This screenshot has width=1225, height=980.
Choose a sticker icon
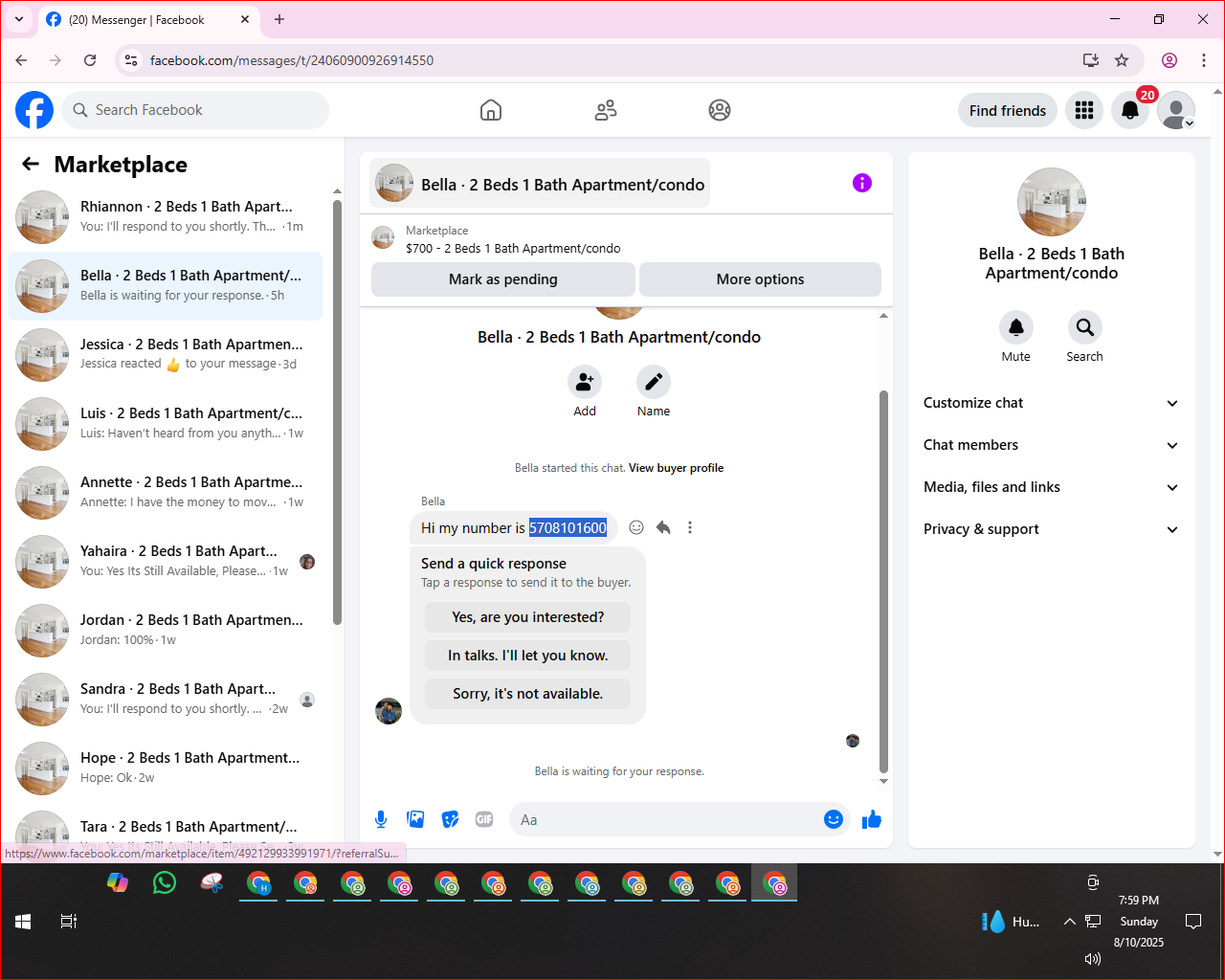pyautogui.click(x=450, y=819)
